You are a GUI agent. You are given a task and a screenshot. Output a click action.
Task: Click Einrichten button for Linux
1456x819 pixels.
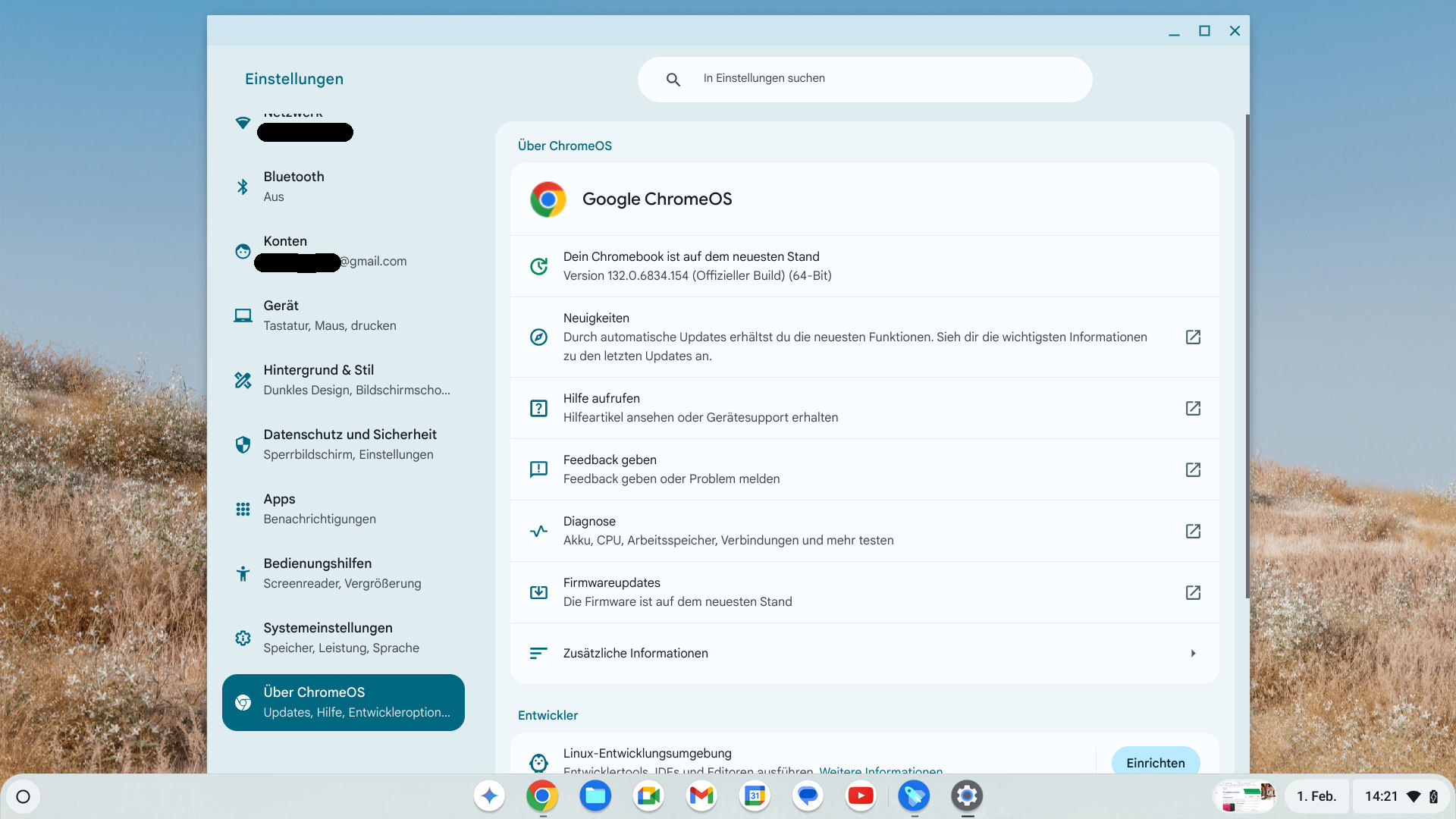click(x=1155, y=762)
